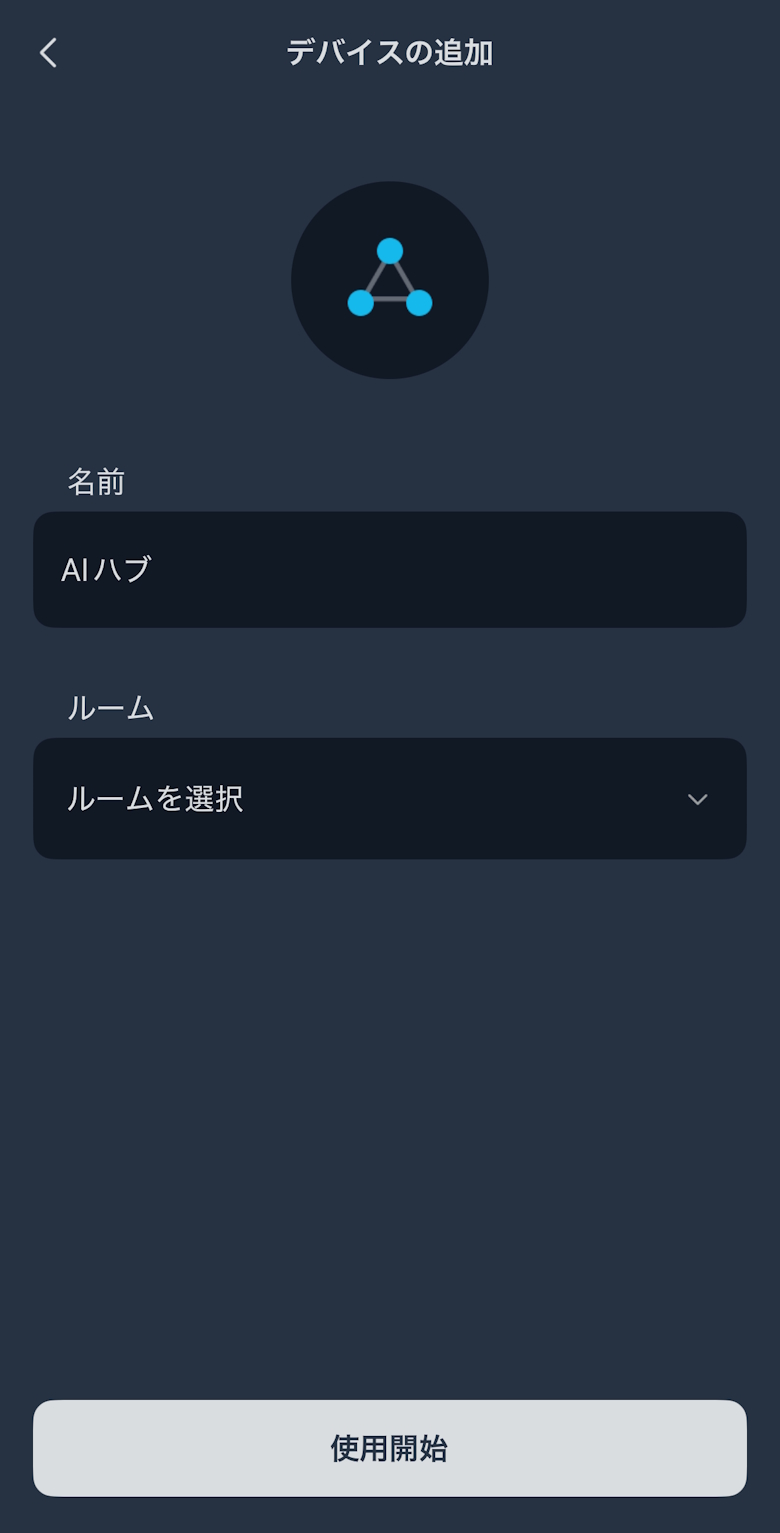This screenshot has height=1533, width=780.
Task: Click the 名前 field label
Action: tap(96, 482)
